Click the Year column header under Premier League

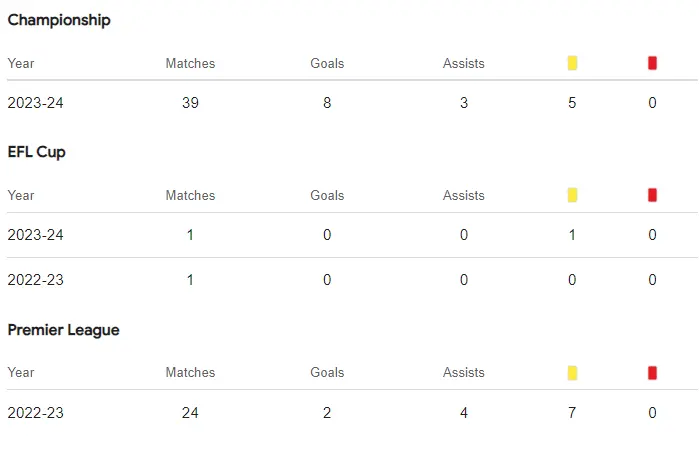(x=21, y=372)
